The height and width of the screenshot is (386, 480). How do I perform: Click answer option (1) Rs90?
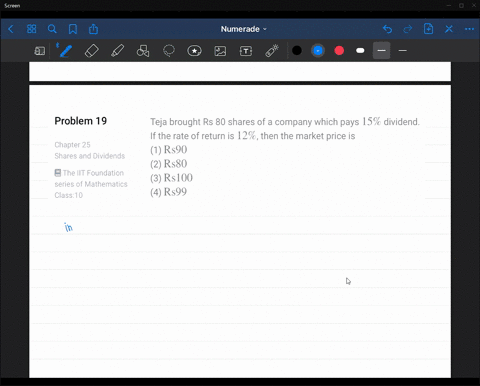tap(169, 150)
